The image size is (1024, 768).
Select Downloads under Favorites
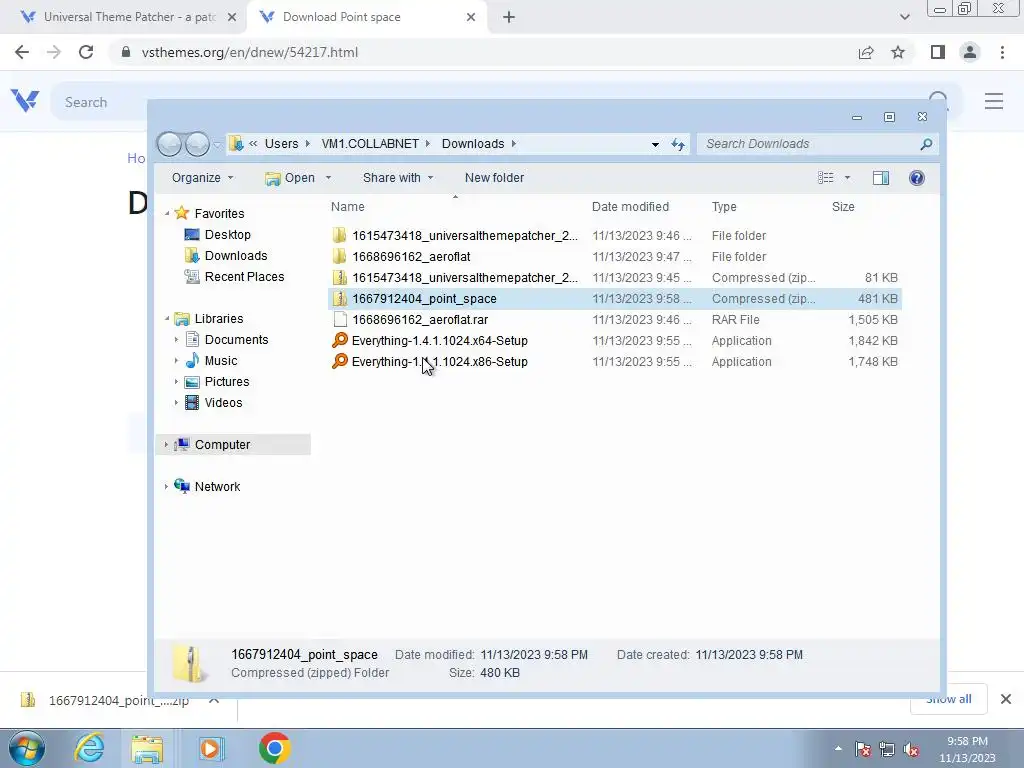[x=236, y=255]
